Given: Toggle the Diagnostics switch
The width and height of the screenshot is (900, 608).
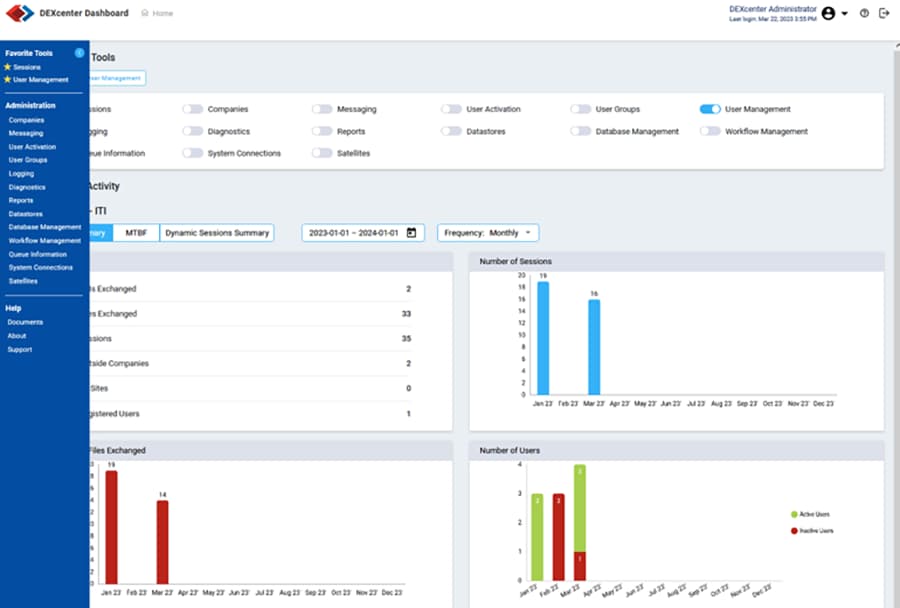Looking at the screenshot, I should coord(193,131).
